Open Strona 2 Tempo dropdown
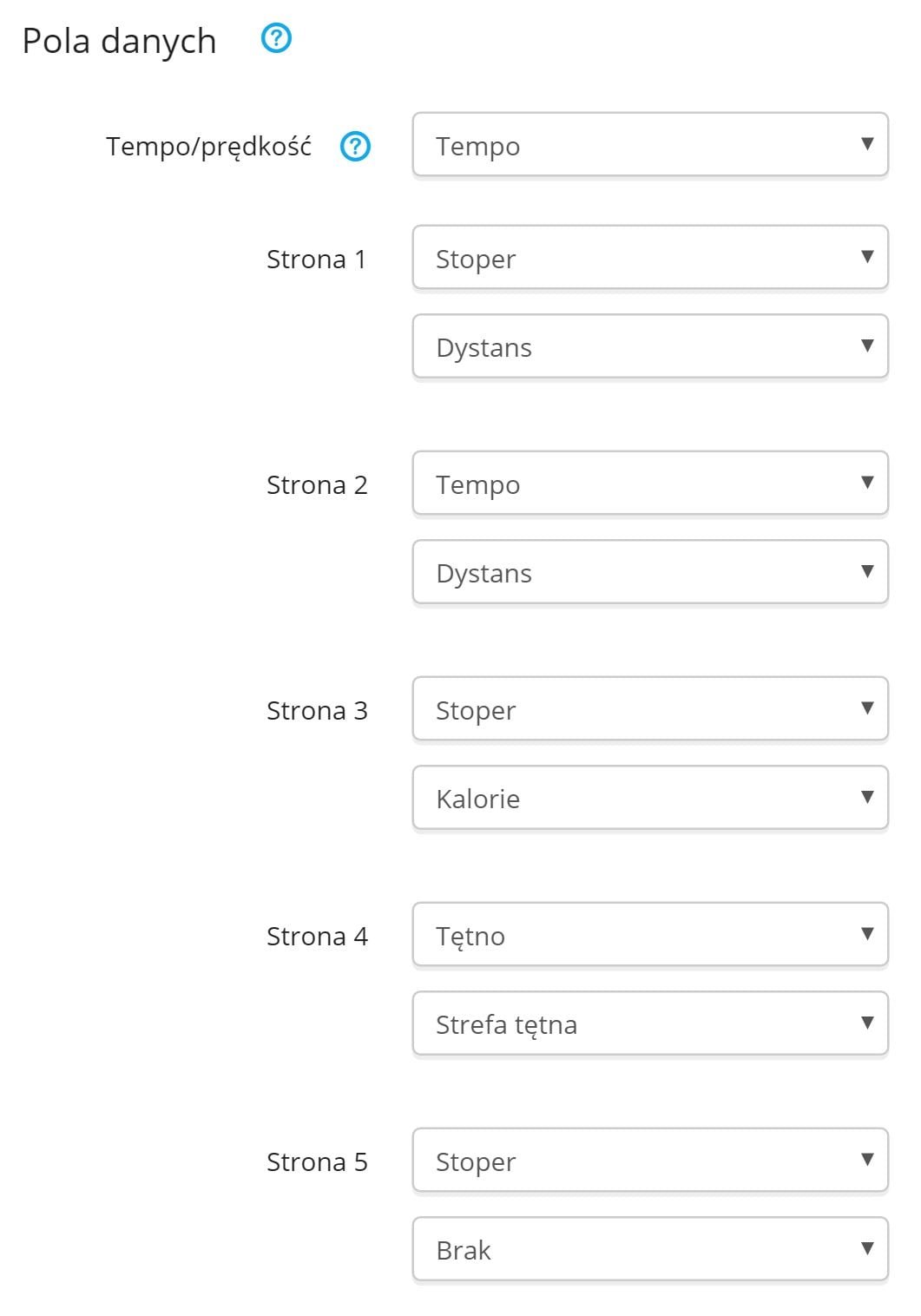The image size is (921, 1316). (650, 483)
